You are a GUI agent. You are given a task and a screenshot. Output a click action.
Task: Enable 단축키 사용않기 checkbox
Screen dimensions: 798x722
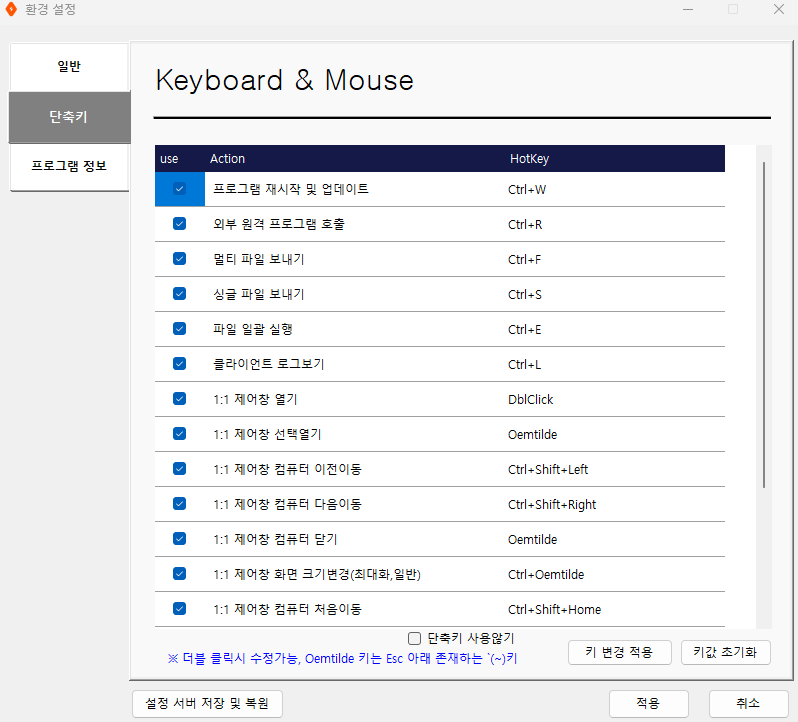(x=414, y=639)
